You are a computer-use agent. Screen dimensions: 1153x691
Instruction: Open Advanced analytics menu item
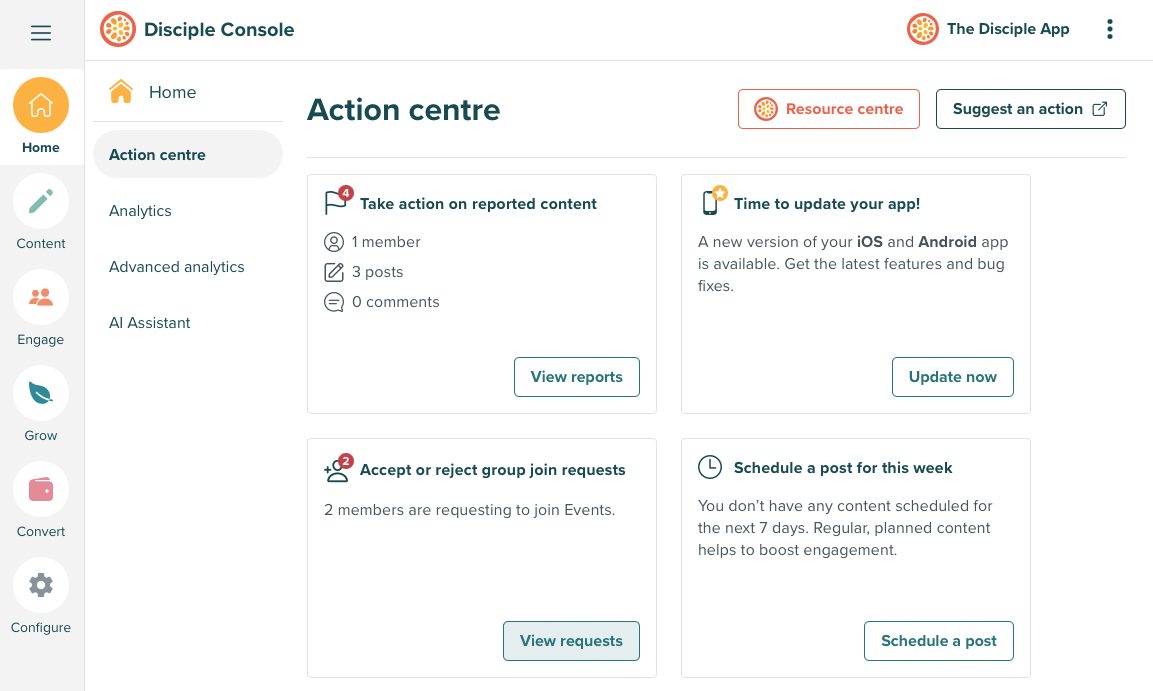[x=177, y=267]
